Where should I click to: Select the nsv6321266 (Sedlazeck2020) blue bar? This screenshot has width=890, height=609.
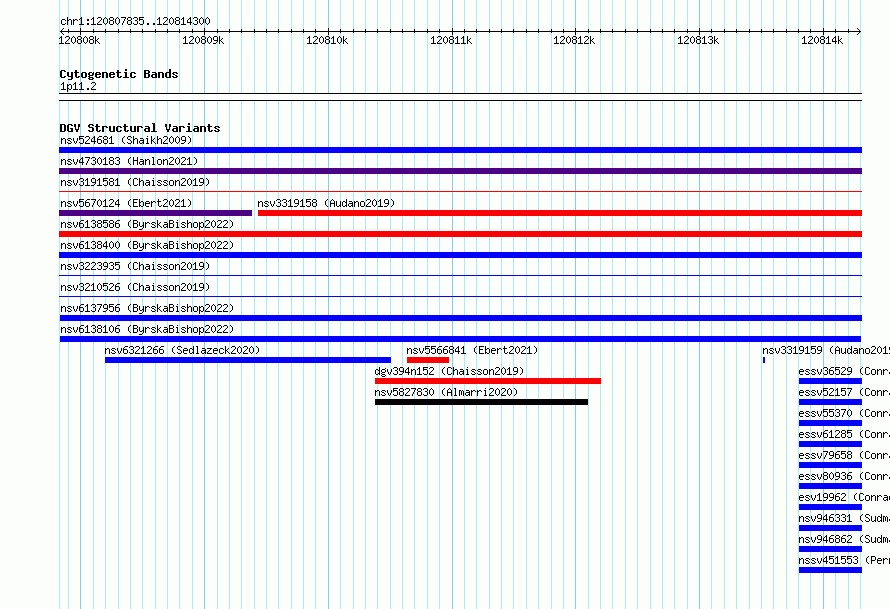(248, 360)
